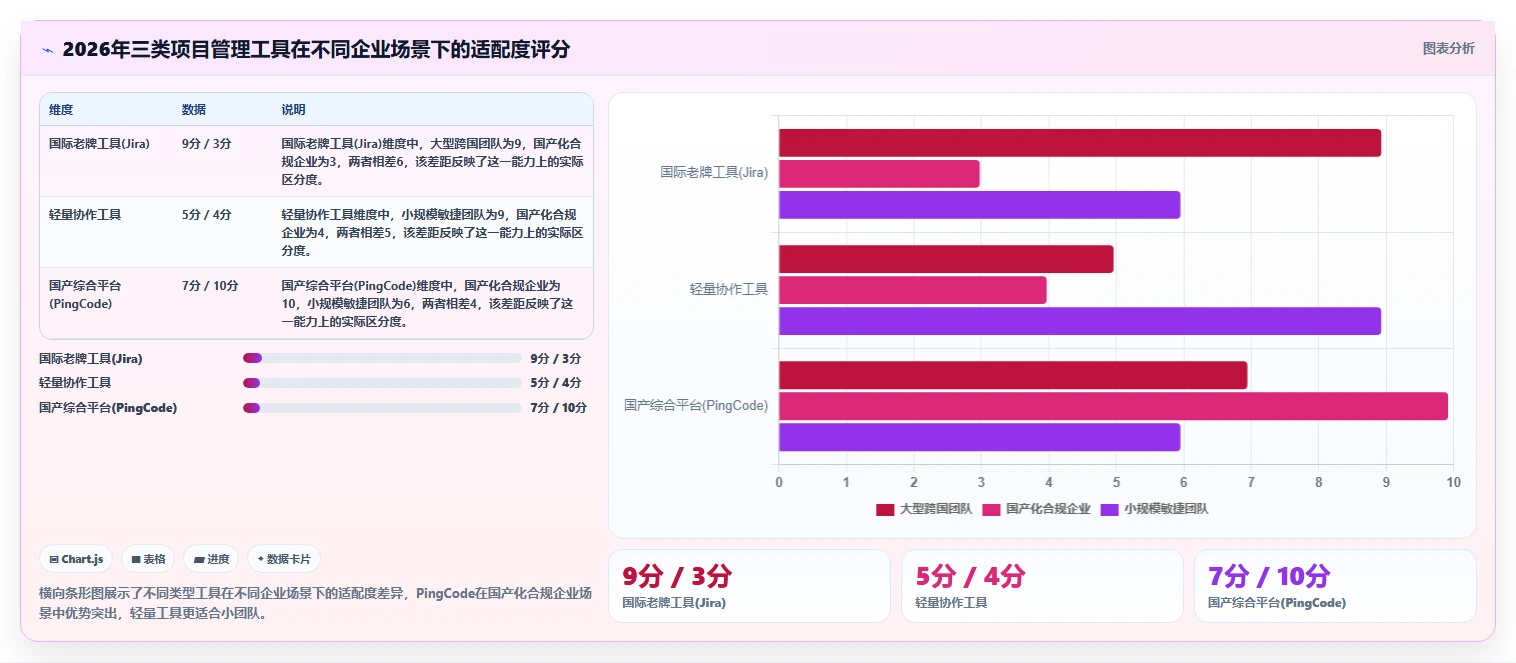Screen dimensions: 1516x663
Task: Click the 表格 chip
Action: tap(149, 559)
